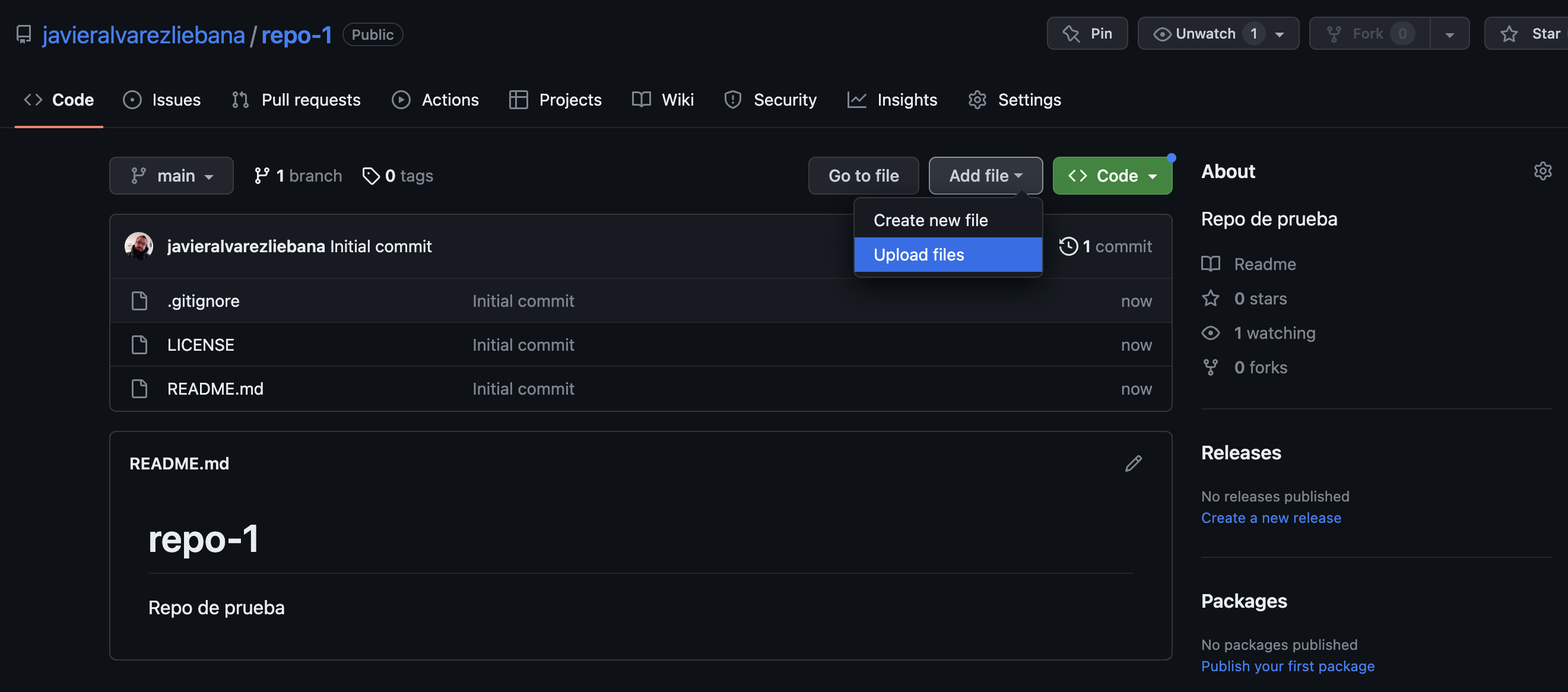Click the .gitignore file icon
Viewport: 1568px width, 692px height.
[139, 301]
